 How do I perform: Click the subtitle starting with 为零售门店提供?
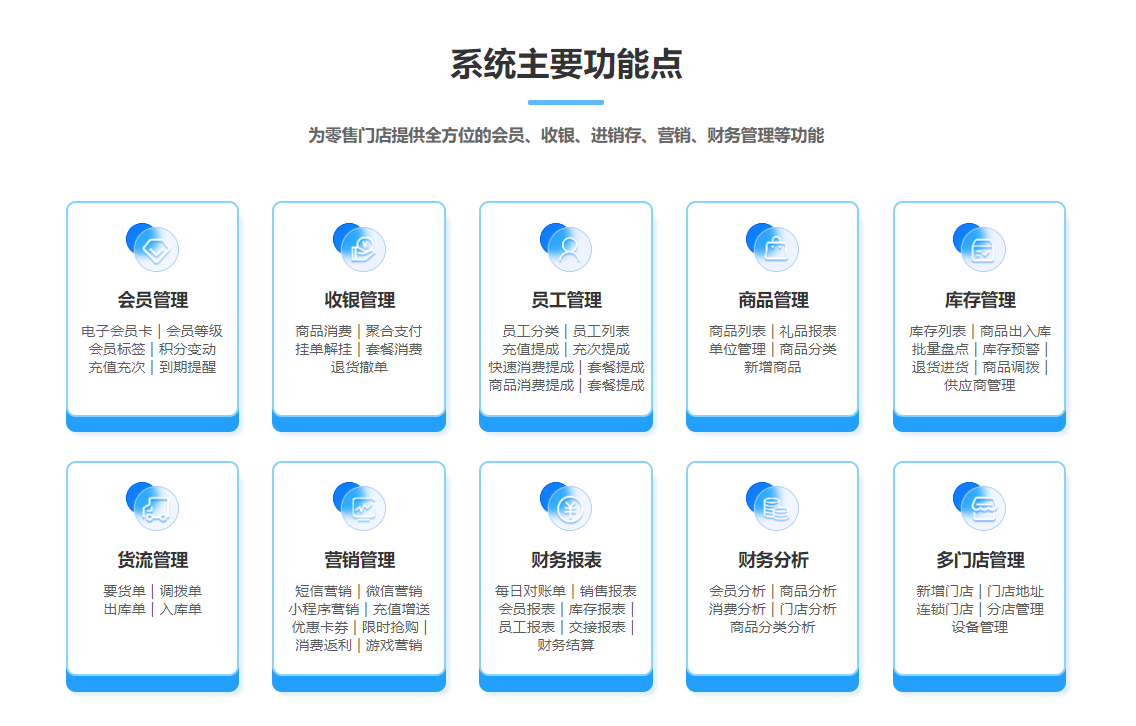[x=566, y=135]
